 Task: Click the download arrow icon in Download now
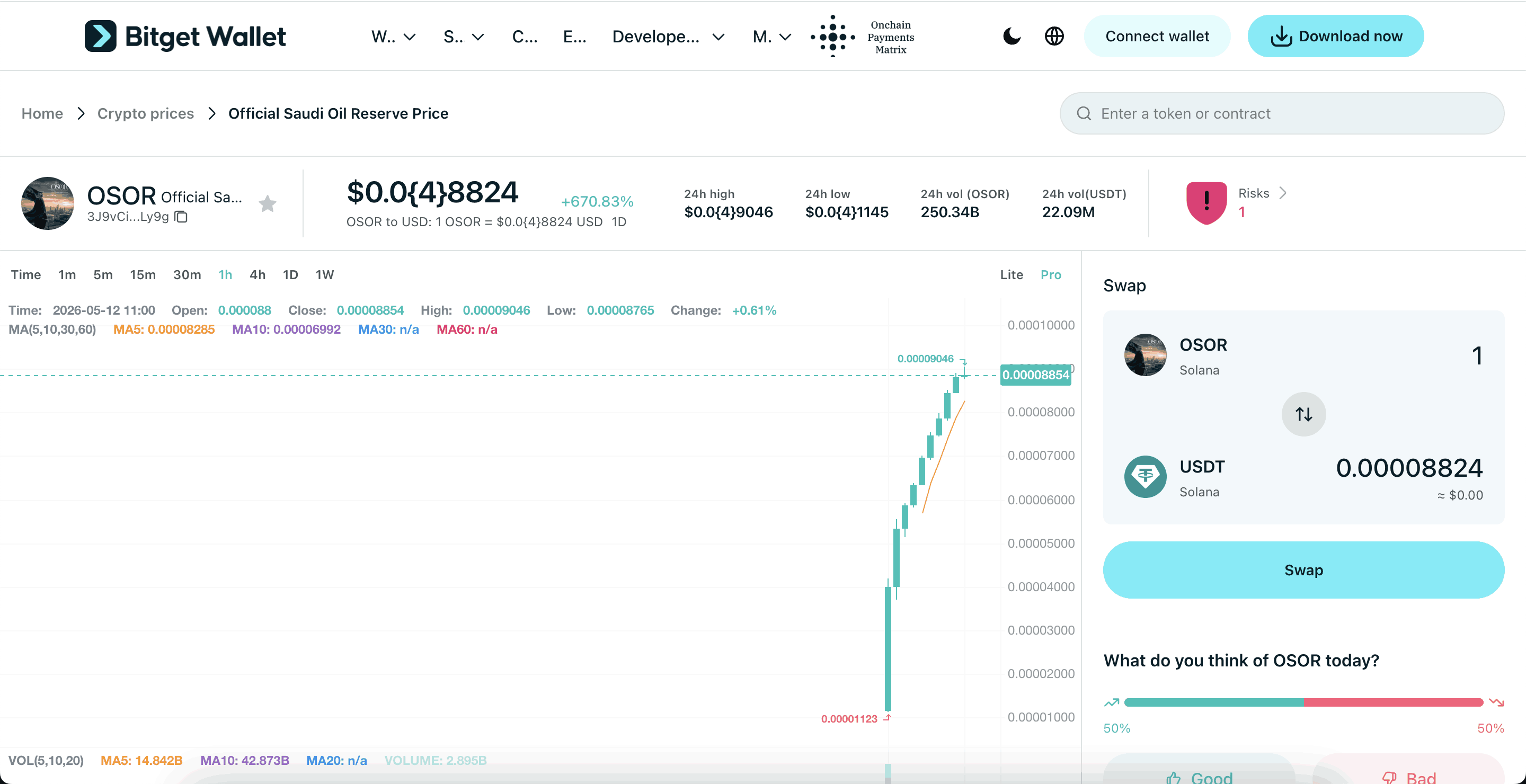tap(1281, 36)
